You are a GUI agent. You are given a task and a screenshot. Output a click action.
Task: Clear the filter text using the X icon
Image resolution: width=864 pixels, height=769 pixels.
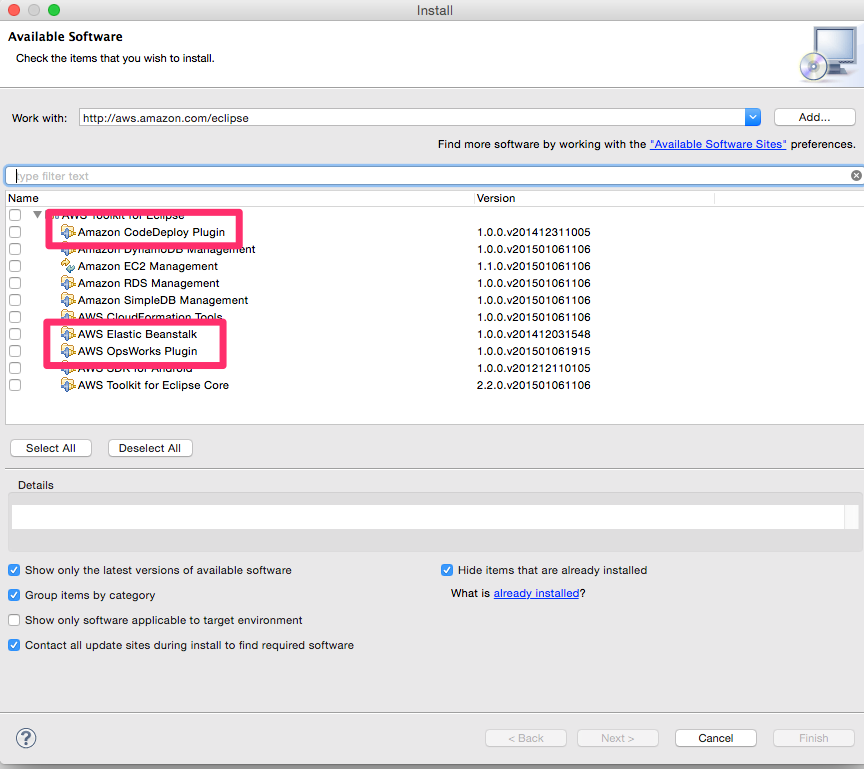coord(855,174)
